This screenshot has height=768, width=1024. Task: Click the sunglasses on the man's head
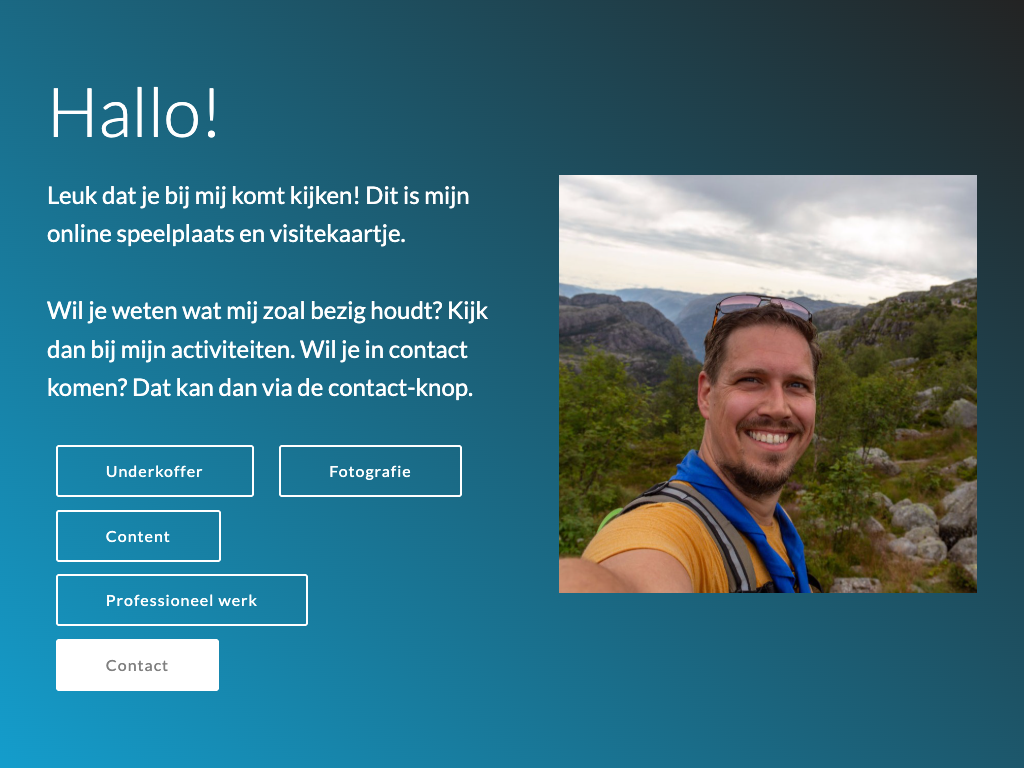[763, 306]
